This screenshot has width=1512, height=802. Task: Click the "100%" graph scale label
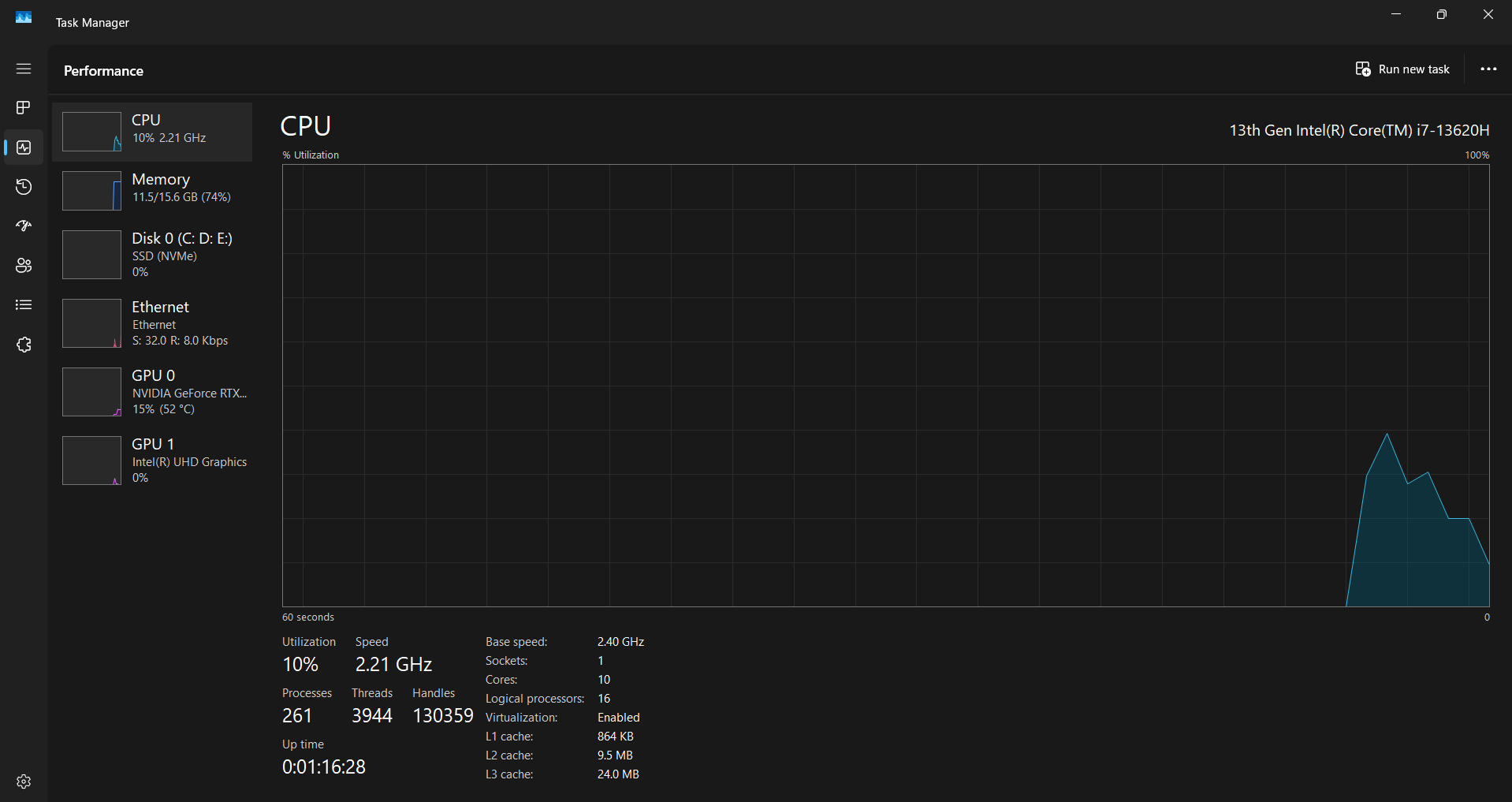[1477, 155]
